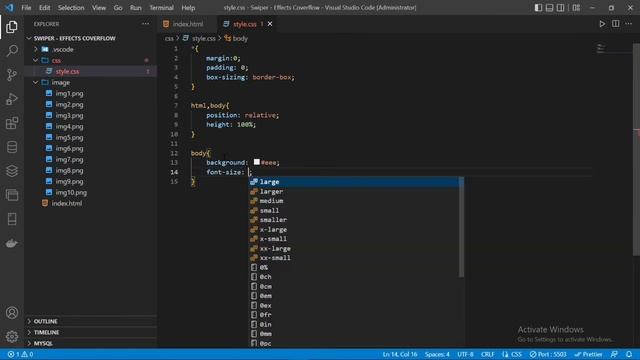The height and width of the screenshot is (360, 640).
Task: Open Customize Layout icon
Action: [x=576, y=8]
